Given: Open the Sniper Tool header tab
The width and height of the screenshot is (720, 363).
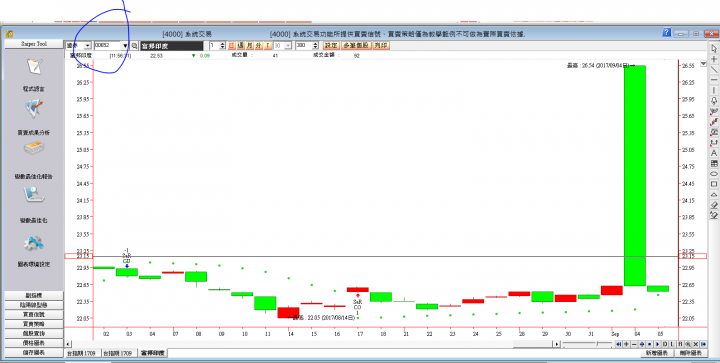Looking at the screenshot, I should pyautogui.click(x=34, y=44).
